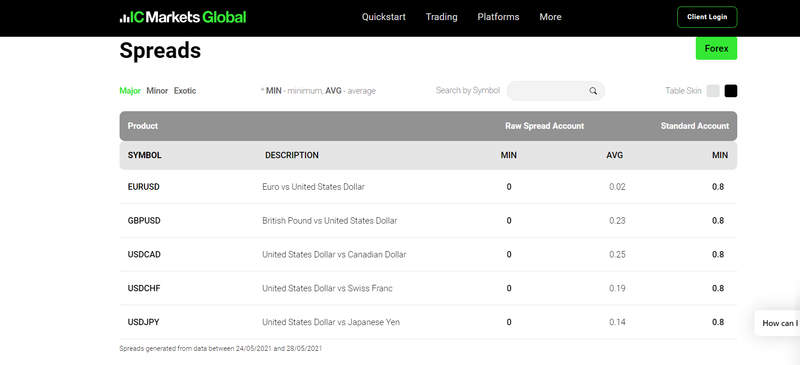Open the Platforms menu

click(x=498, y=17)
